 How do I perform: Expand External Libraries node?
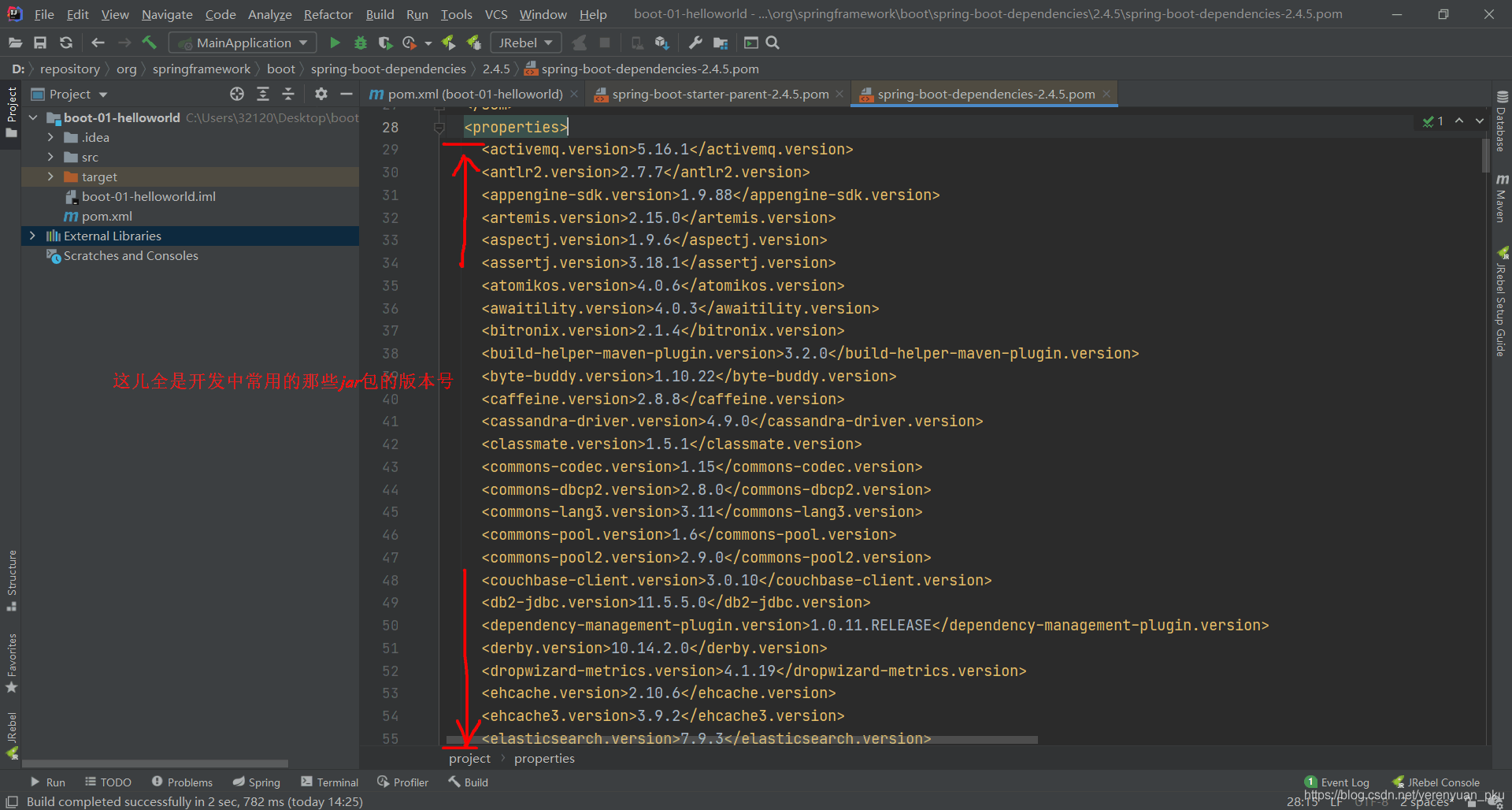pos(32,236)
